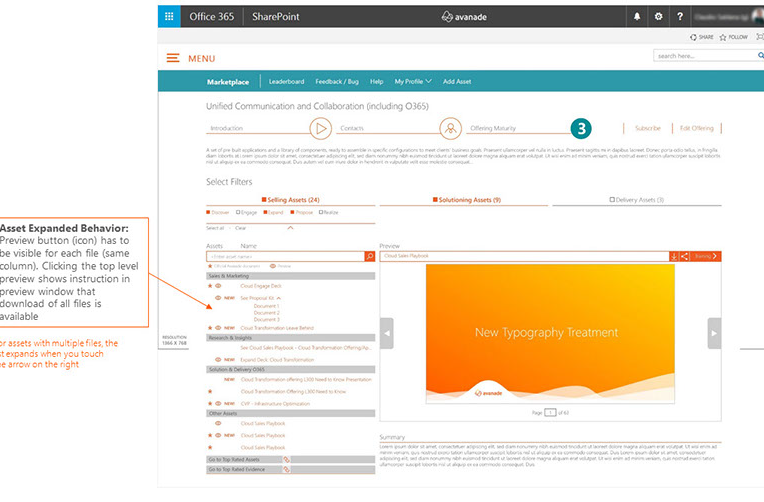Click the Contacts person circle icon
The image size is (764, 502).
[x=450, y=128]
